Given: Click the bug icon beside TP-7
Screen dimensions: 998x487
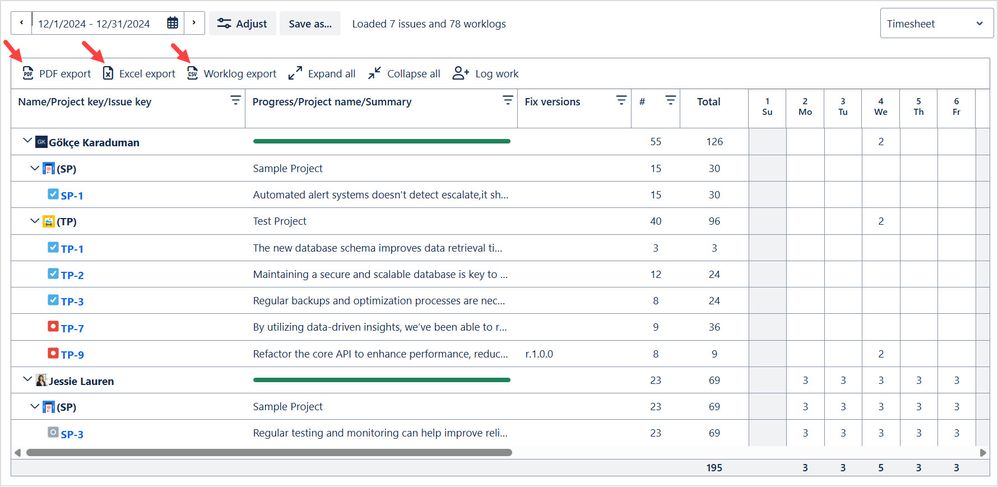Looking at the screenshot, I should [x=53, y=327].
